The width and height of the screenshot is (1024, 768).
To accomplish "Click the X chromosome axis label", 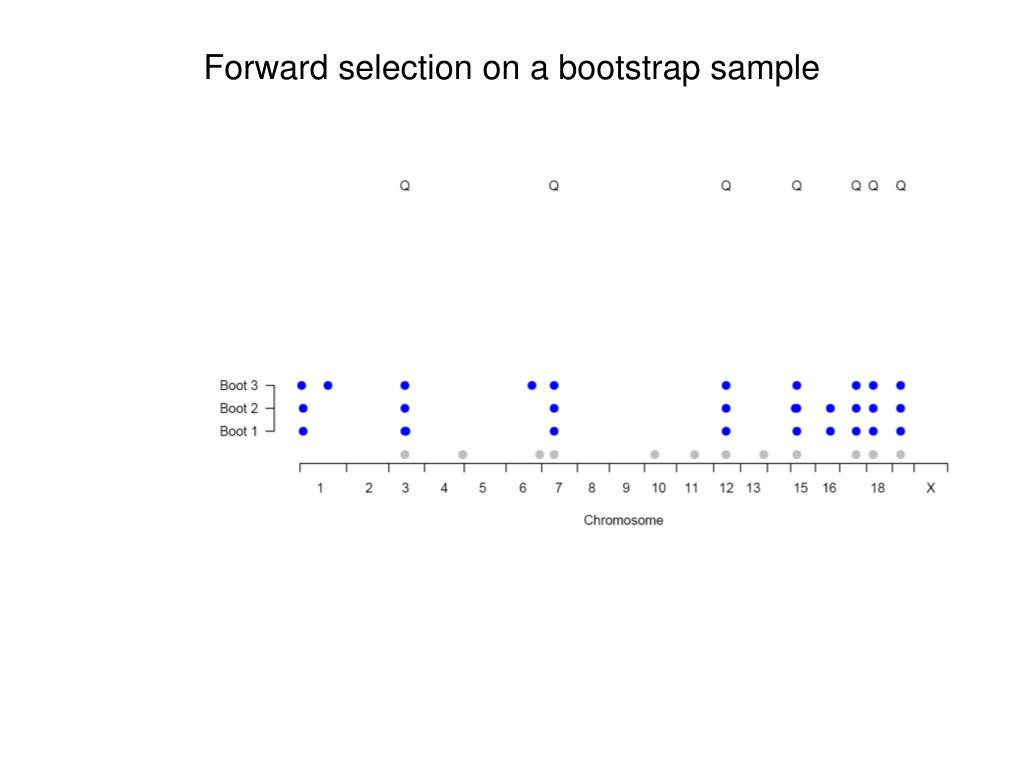I will tap(931, 488).
